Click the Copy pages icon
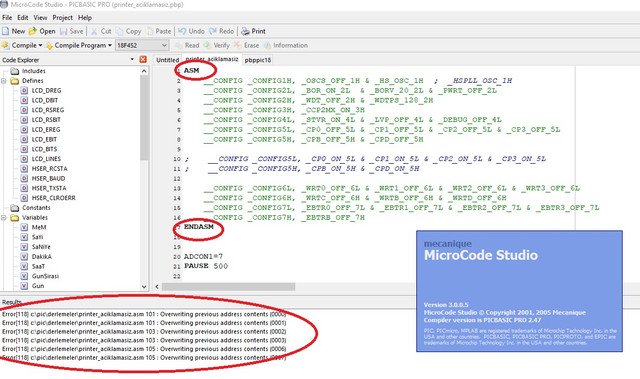Screen dimensions: 640x379 tap(120, 31)
